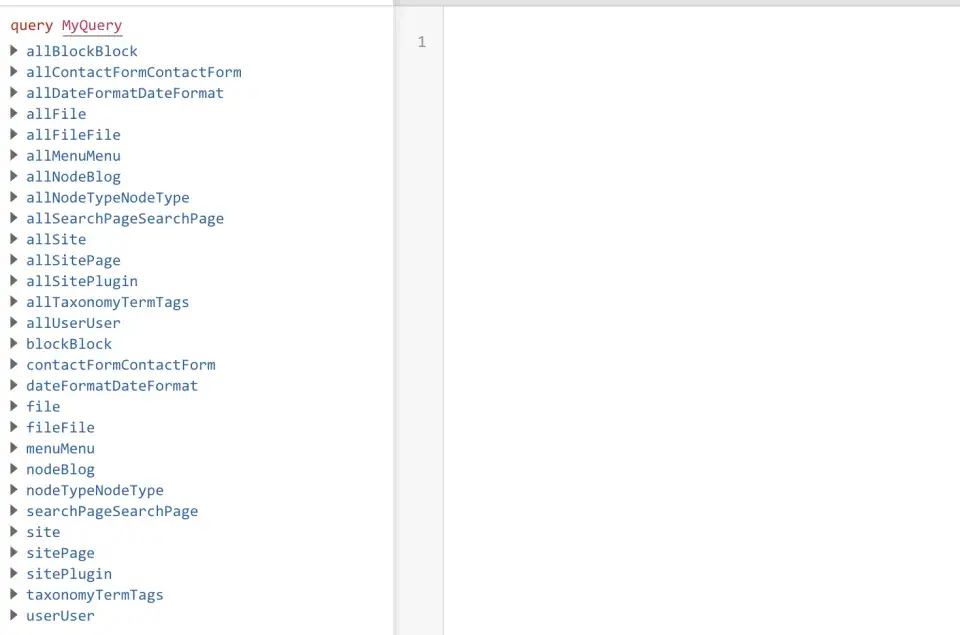Expand the site field arrow
The width and height of the screenshot is (960, 635).
13,531
